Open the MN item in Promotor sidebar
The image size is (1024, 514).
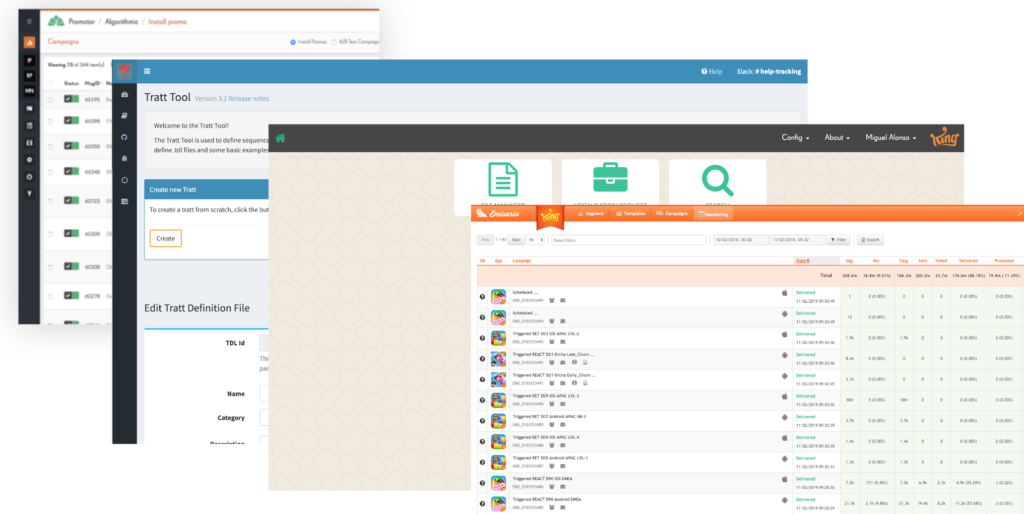tap(29, 91)
